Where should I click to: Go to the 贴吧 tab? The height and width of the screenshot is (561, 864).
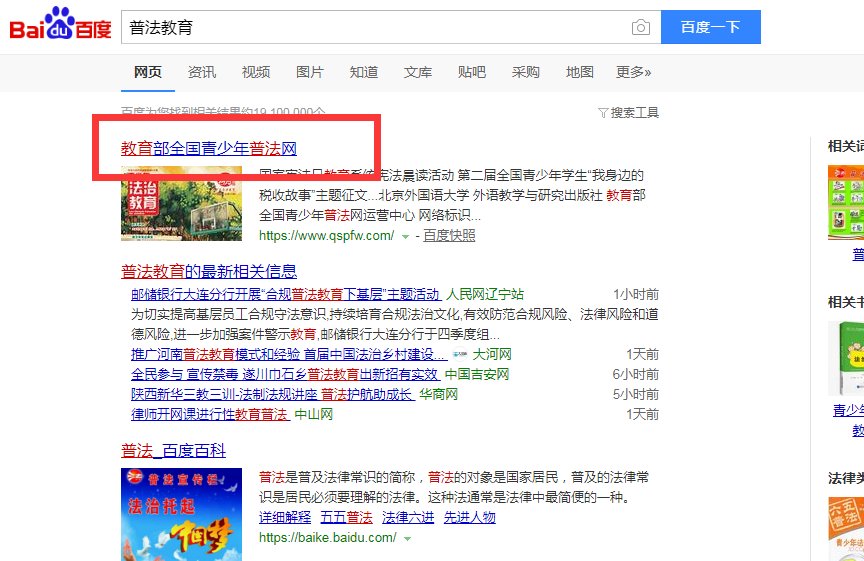[472, 72]
